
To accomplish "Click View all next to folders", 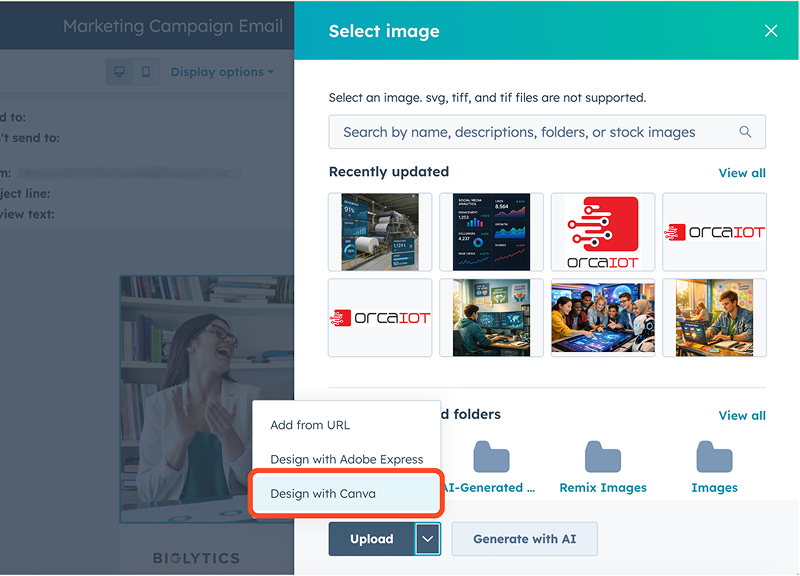I will pos(742,415).
